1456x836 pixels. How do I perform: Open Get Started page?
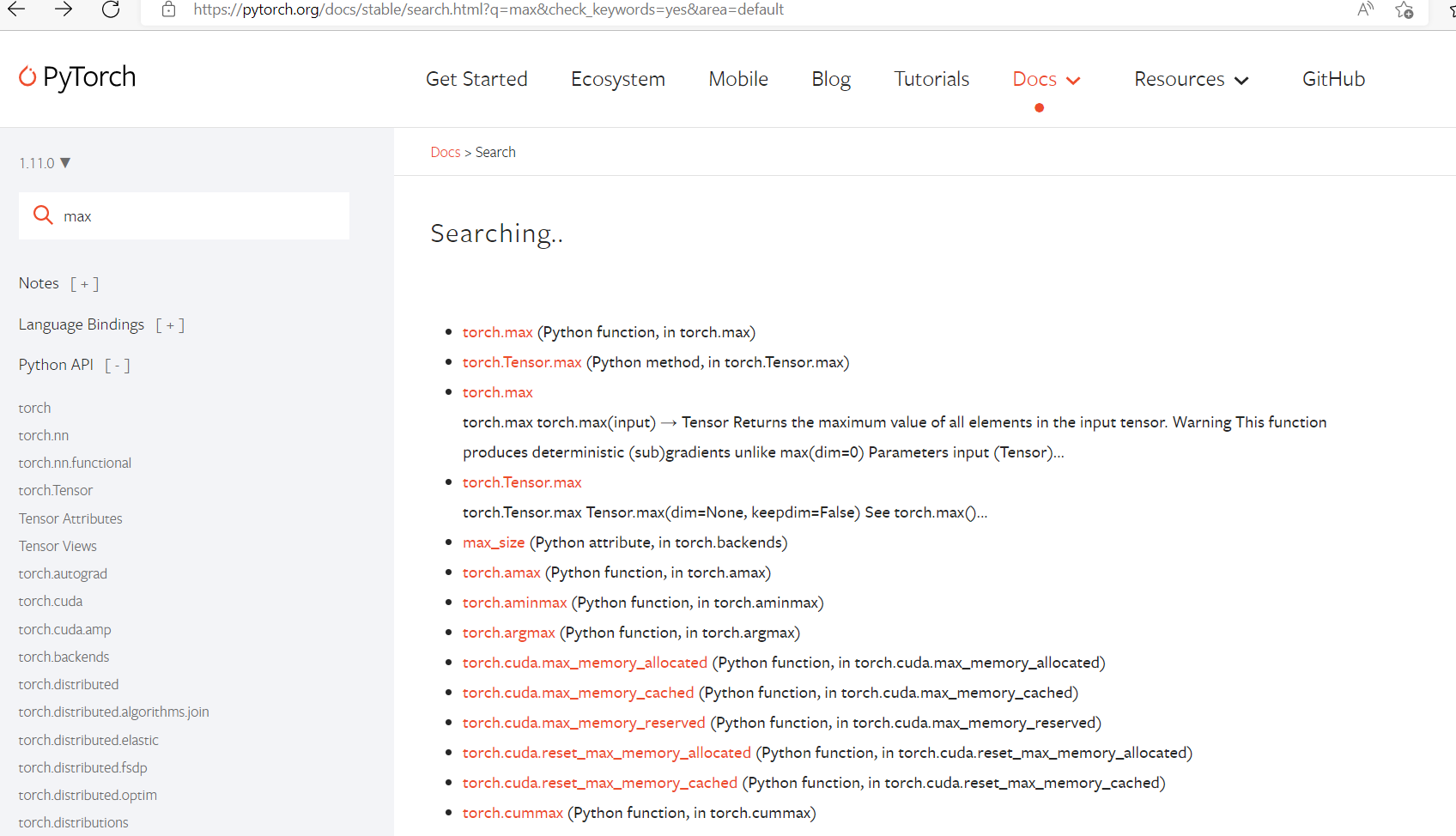[476, 79]
